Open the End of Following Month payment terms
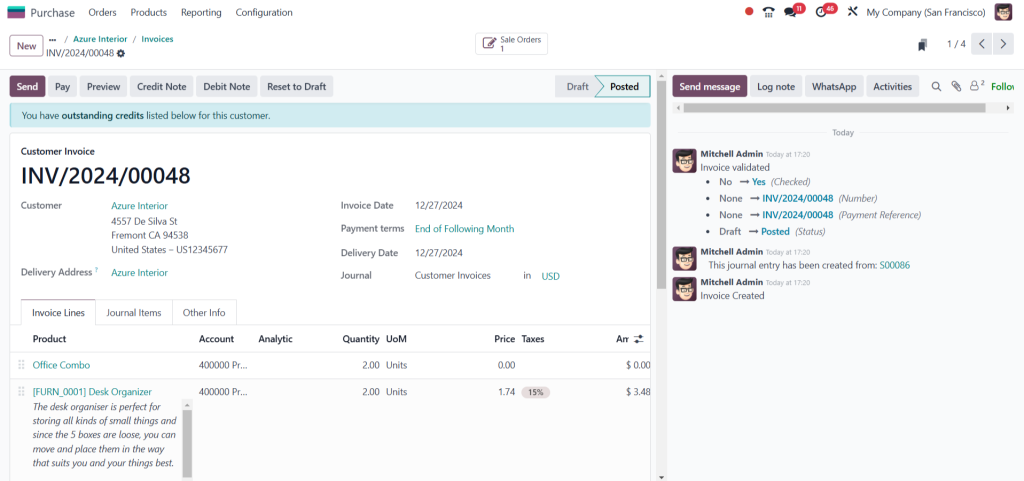 [x=464, y=229]
